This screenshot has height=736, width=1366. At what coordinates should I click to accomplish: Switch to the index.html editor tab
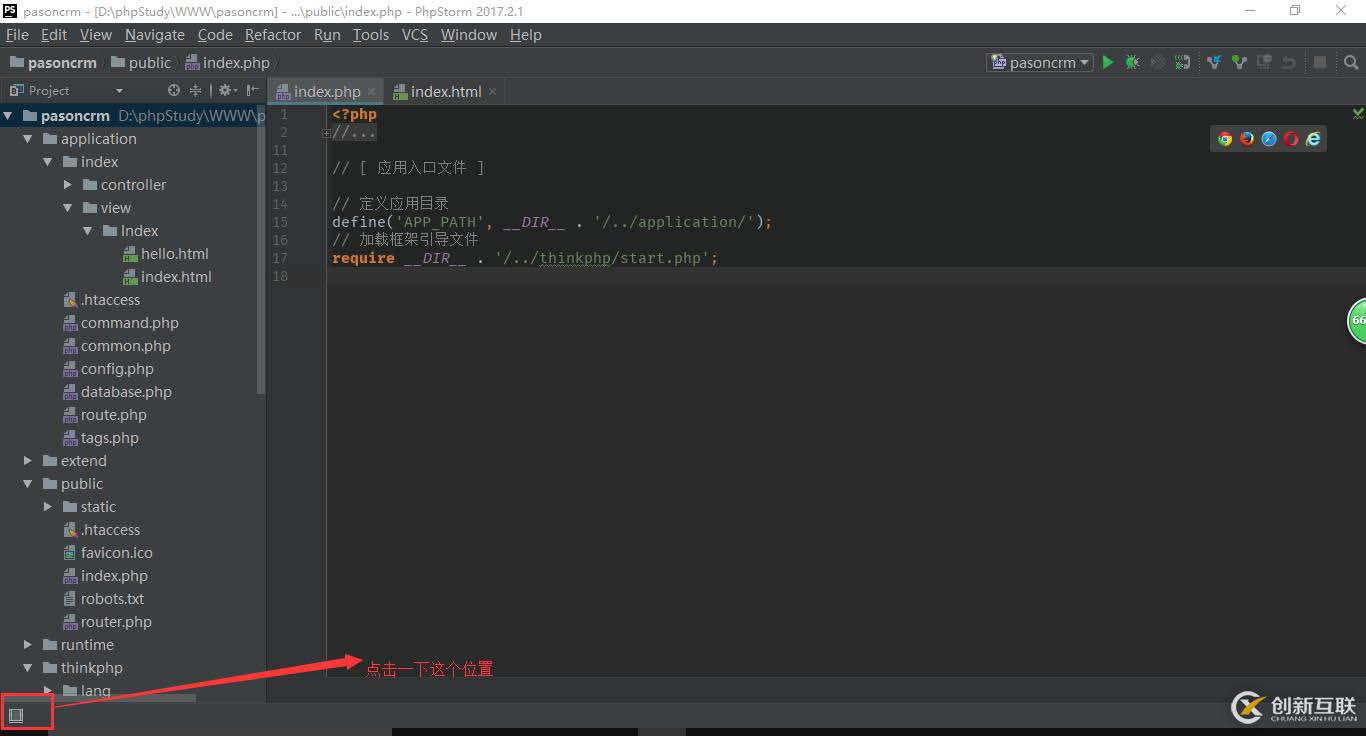pos(444,91)
